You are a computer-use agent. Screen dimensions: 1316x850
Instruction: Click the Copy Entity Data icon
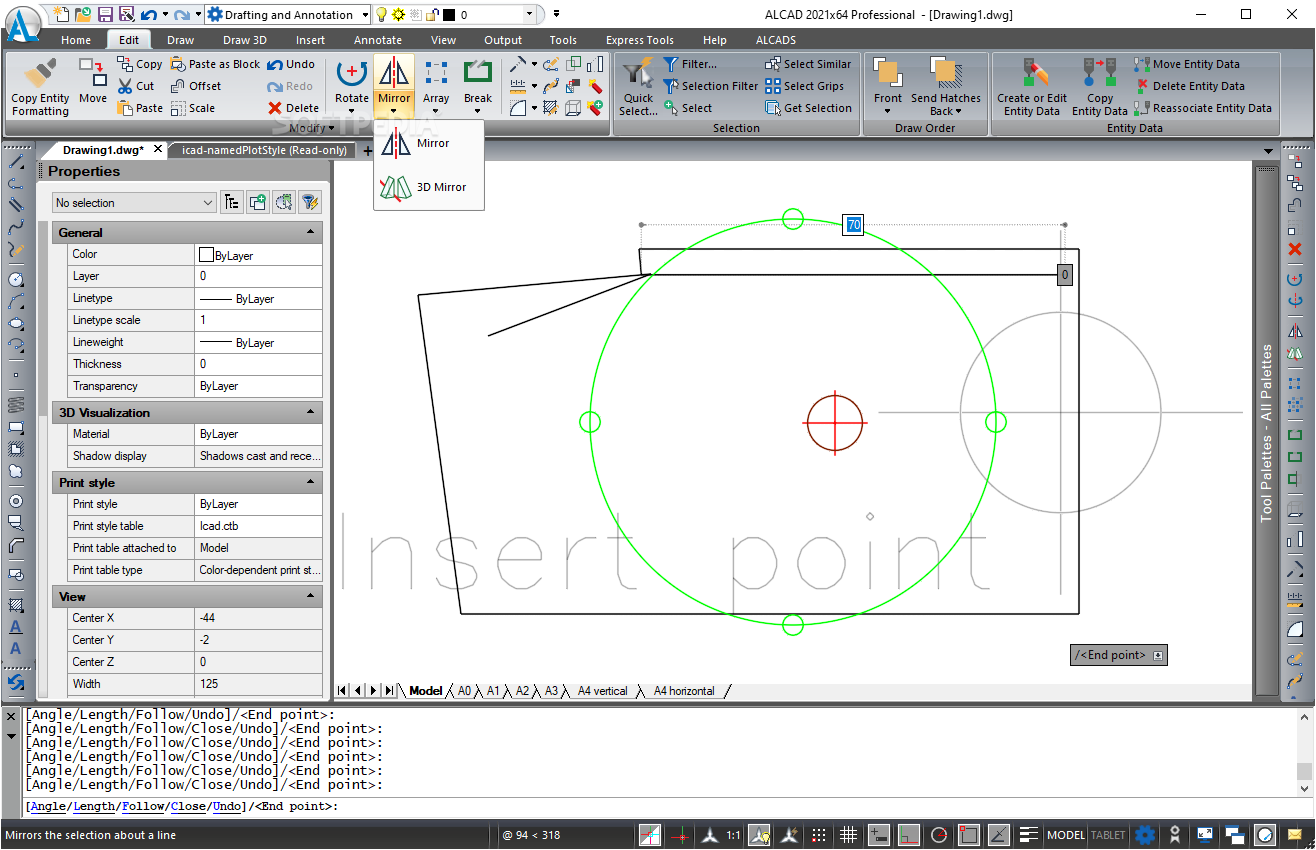tap(1100, 73)
